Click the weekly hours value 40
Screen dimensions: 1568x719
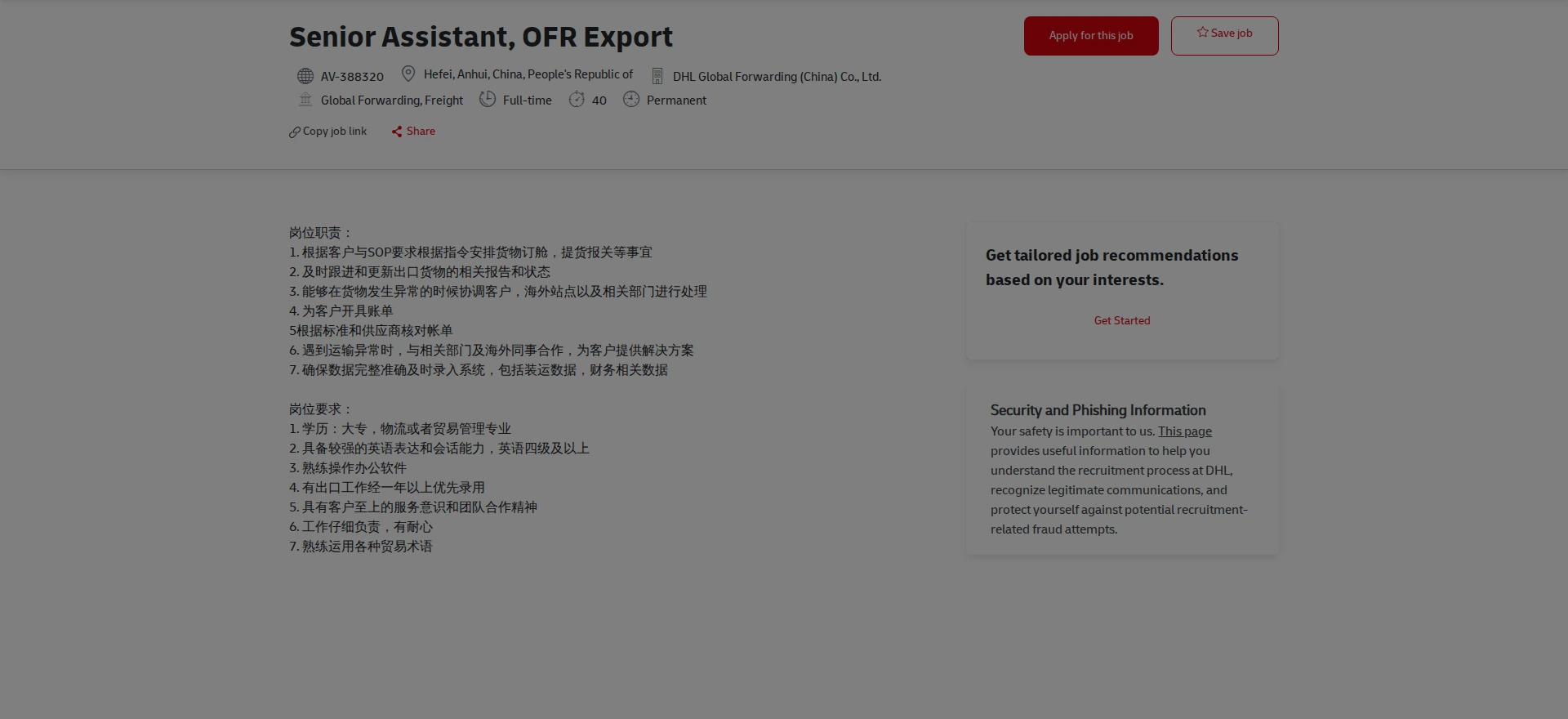599,100
